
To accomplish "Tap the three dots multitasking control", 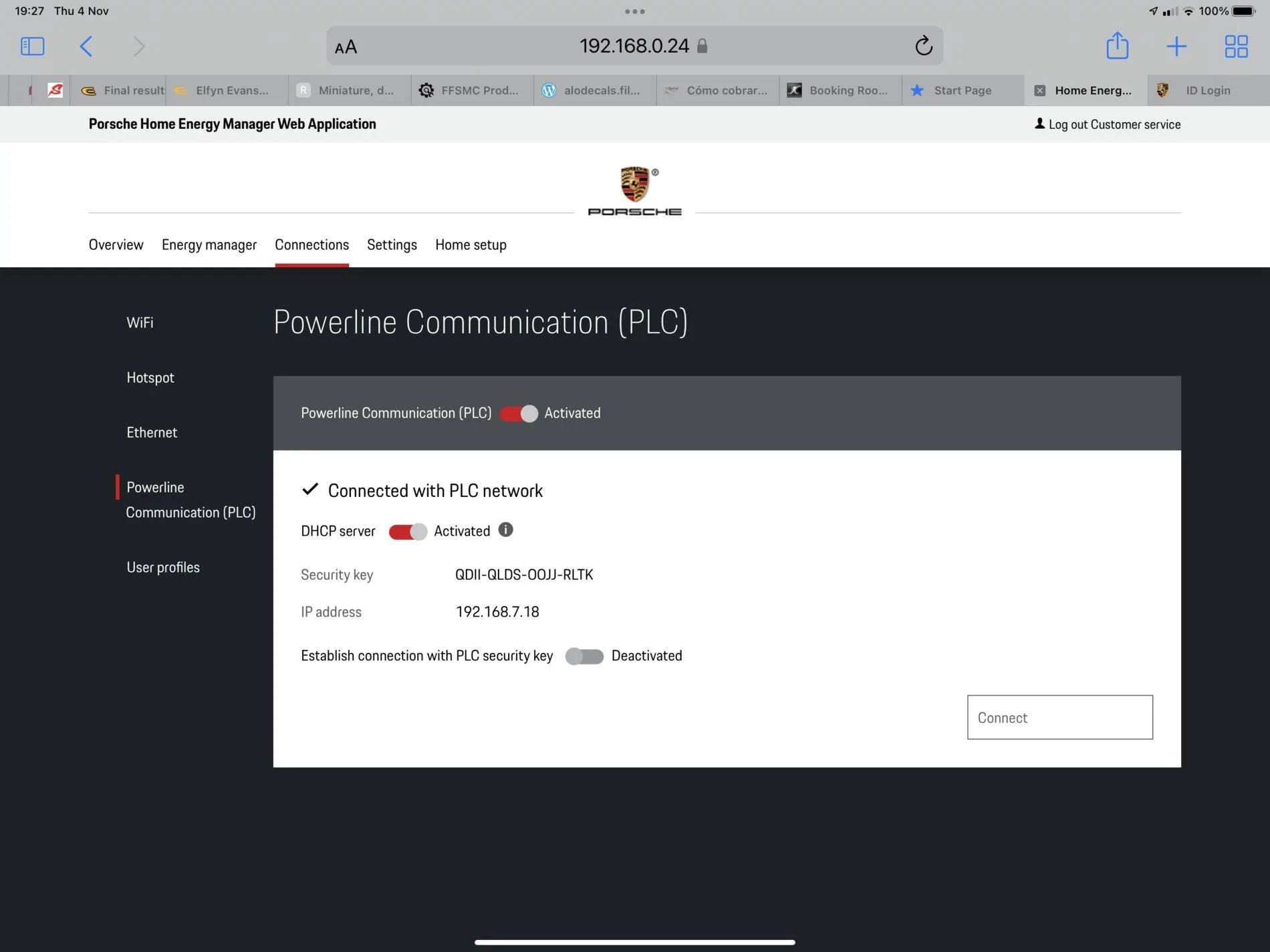I will tap(634, 11).
